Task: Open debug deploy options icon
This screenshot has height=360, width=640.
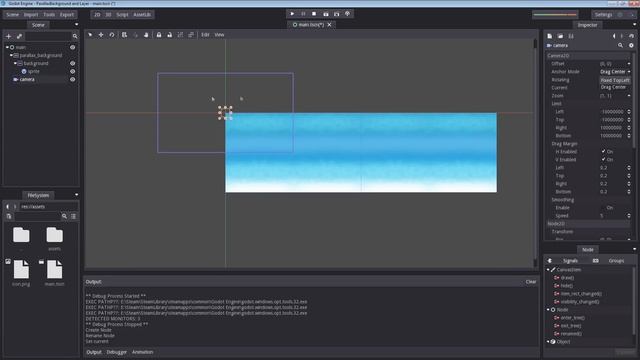Action: point(347,14)
